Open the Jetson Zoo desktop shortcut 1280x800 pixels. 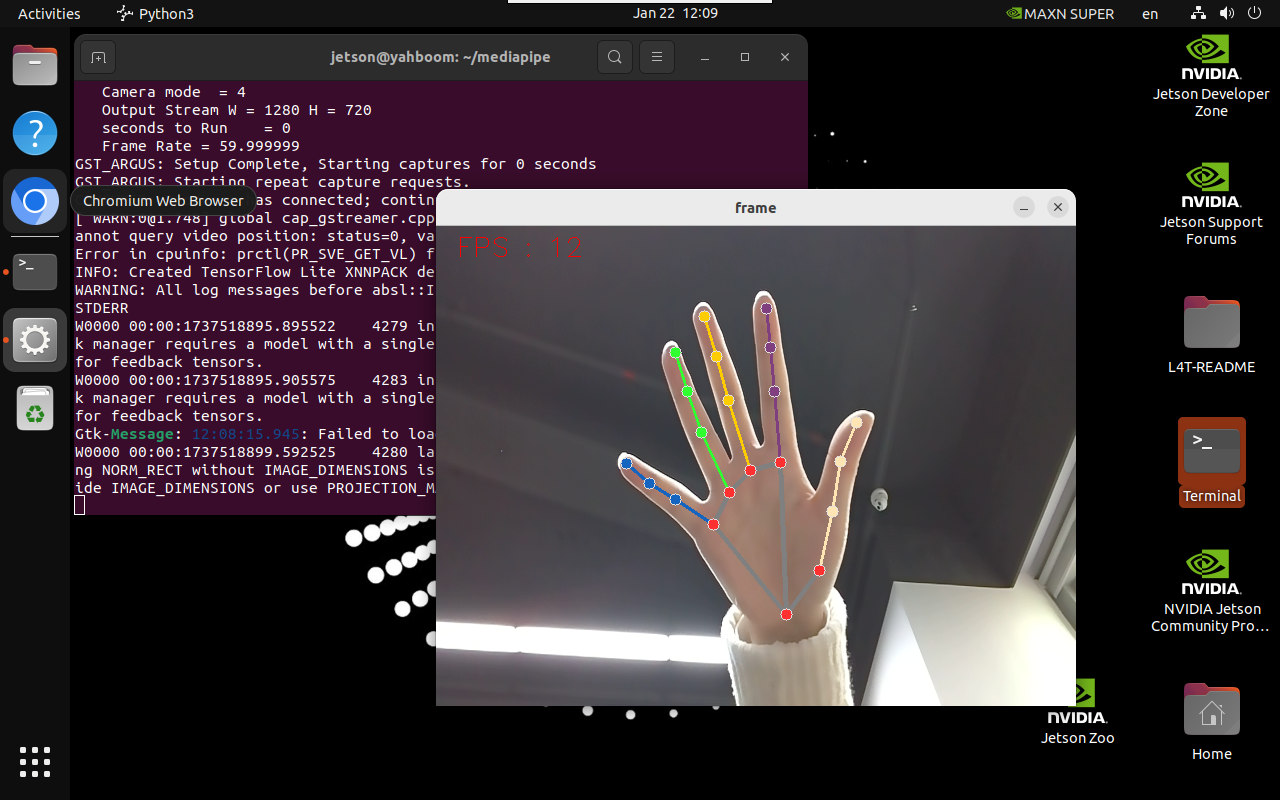click(1077, 713)
